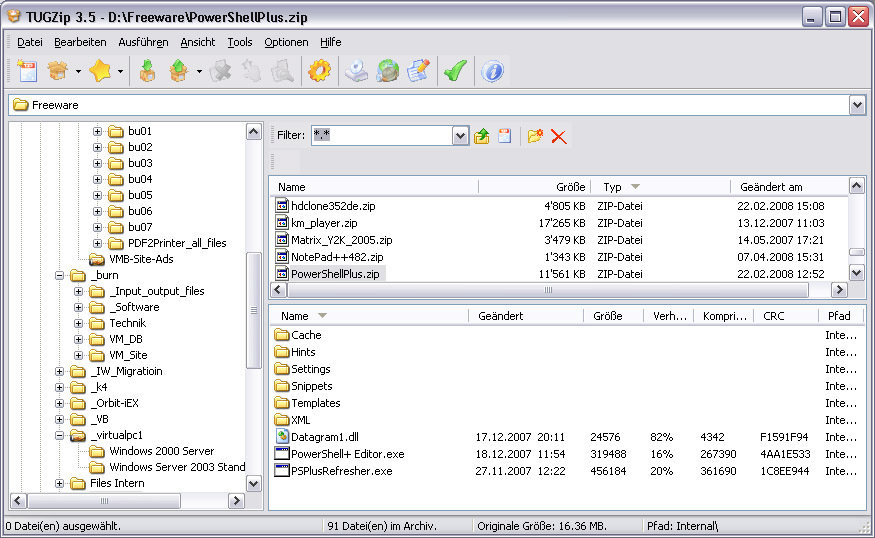875x538 pixels.
Task: Select the Technik folder in tree
Action: click(x=128, y=323)
